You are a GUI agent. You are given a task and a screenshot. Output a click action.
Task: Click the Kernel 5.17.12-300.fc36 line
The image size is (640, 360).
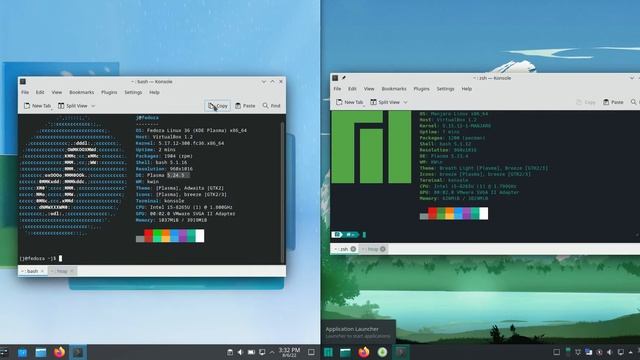pyautogui.click(x=180, y=143)
